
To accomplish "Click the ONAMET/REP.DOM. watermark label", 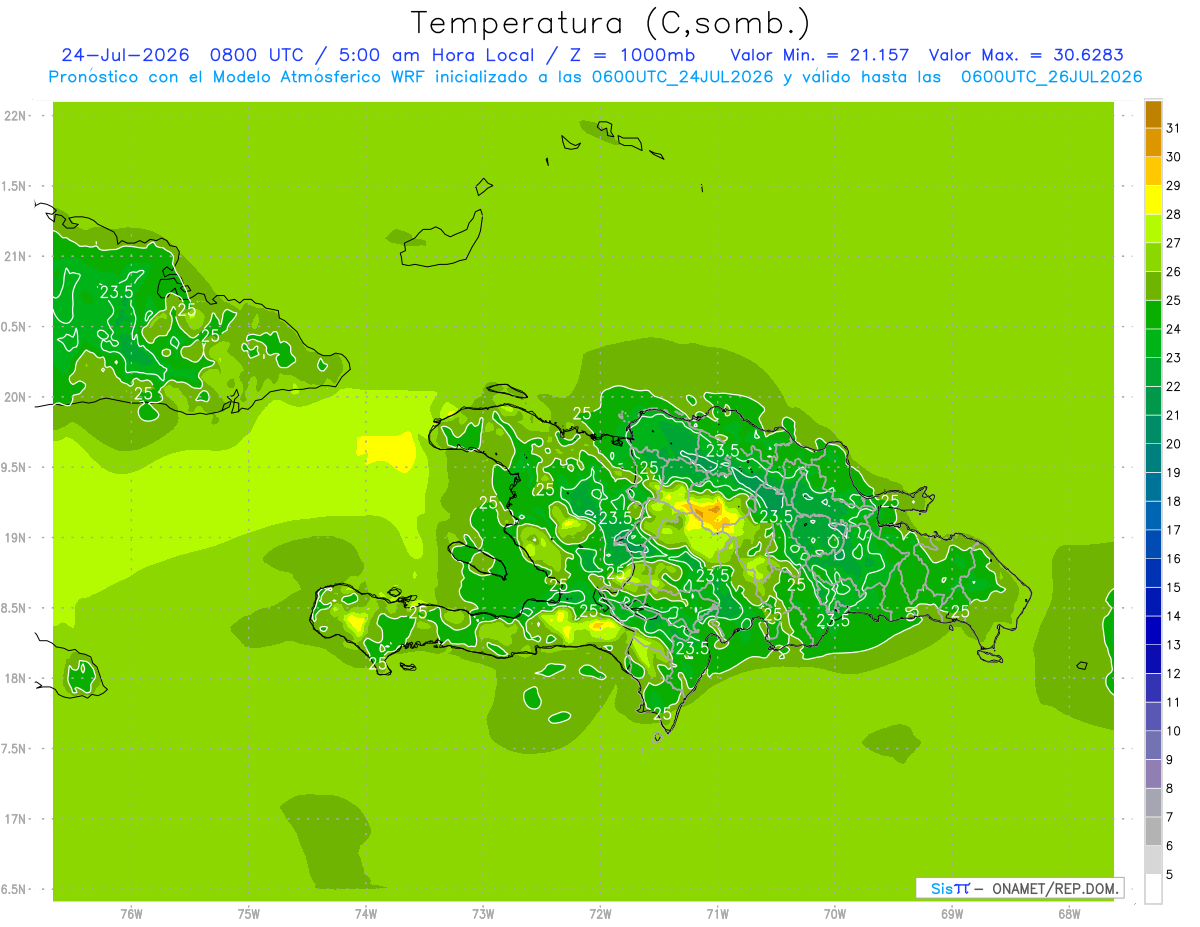I will [x=1053, y=888].
